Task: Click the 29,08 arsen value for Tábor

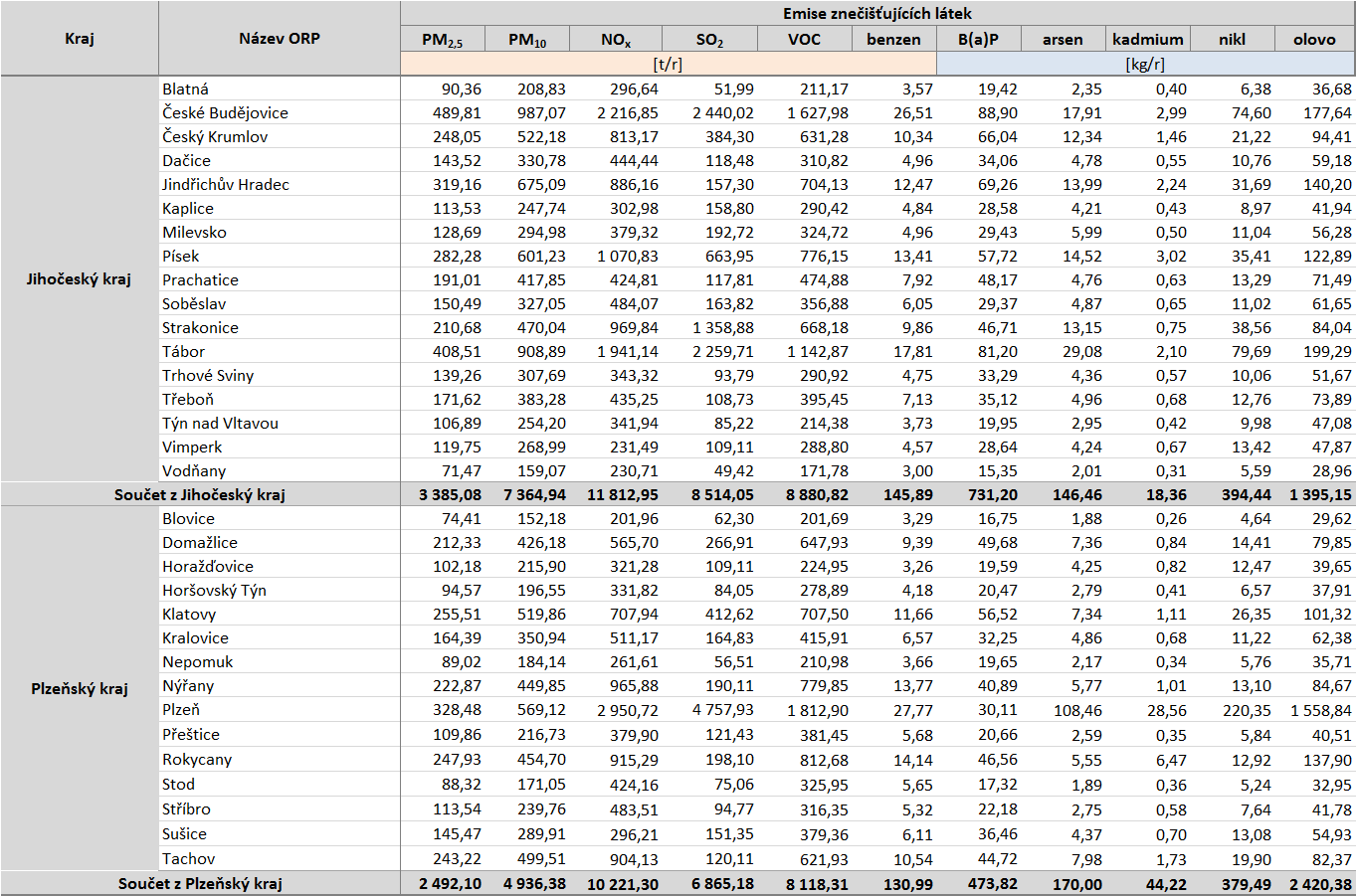Action: tap(1081, 352)
